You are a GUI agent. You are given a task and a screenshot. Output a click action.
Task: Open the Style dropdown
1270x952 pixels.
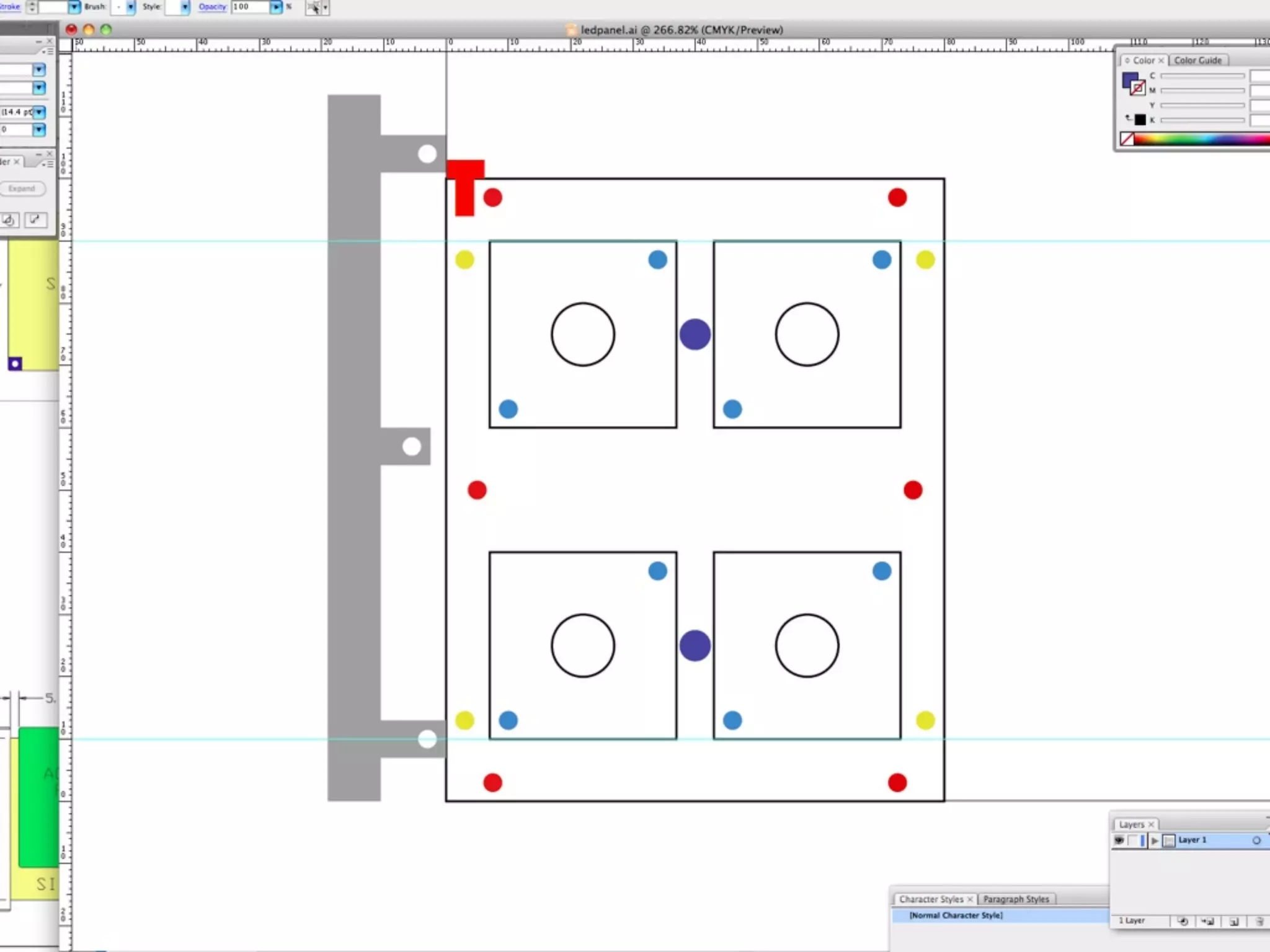[x=185, y=7]
